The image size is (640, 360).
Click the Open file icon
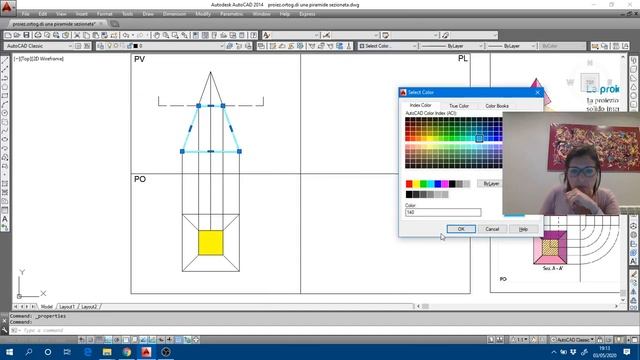tap(17, 36)
